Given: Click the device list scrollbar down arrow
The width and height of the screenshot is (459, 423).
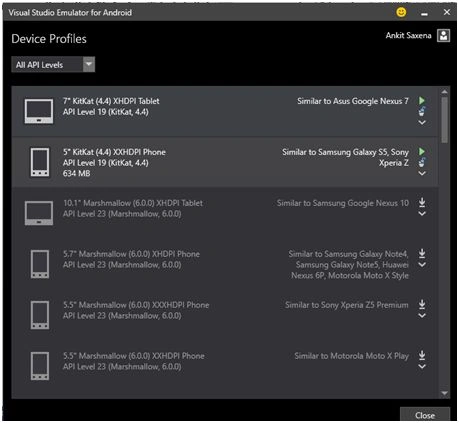Looking at the screenshot, I should click(x=445, y=393).
